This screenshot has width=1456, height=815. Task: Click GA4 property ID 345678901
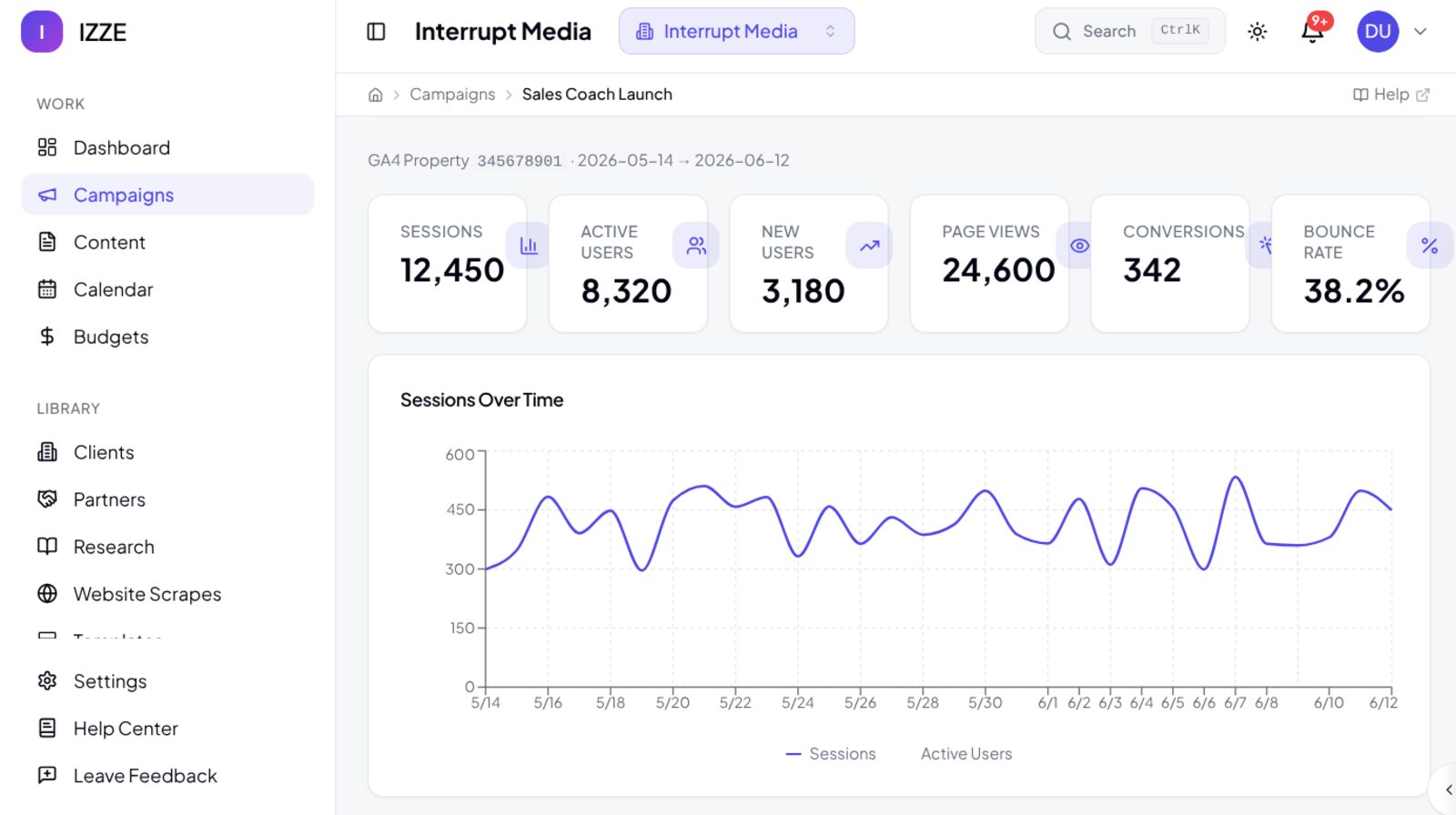(520, 161)
